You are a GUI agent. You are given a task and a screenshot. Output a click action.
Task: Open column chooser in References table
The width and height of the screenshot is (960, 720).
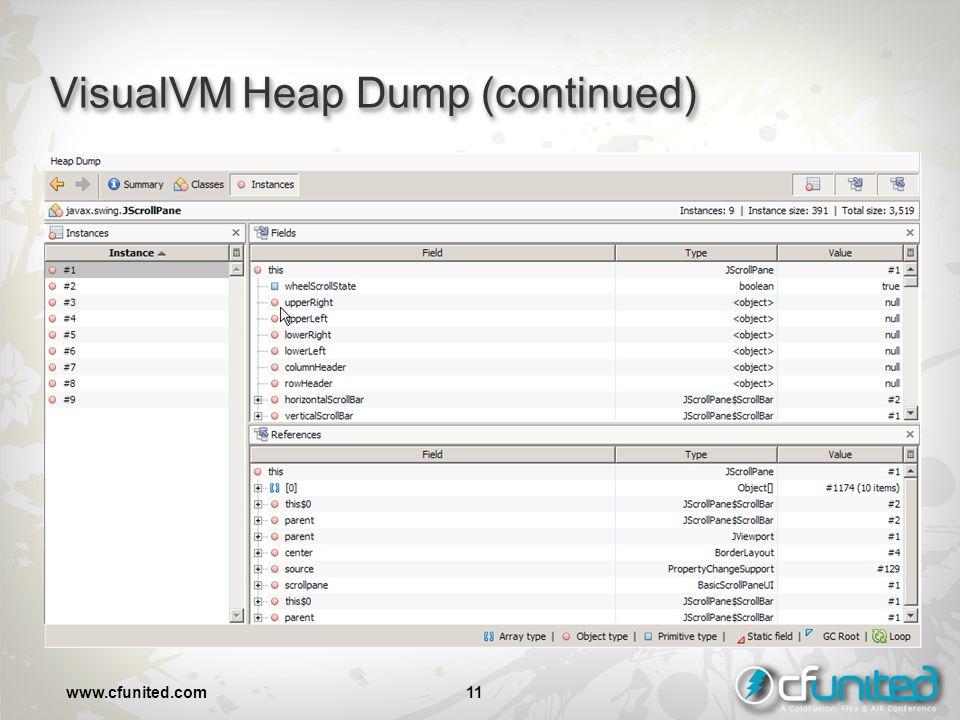tap(910, 454)
